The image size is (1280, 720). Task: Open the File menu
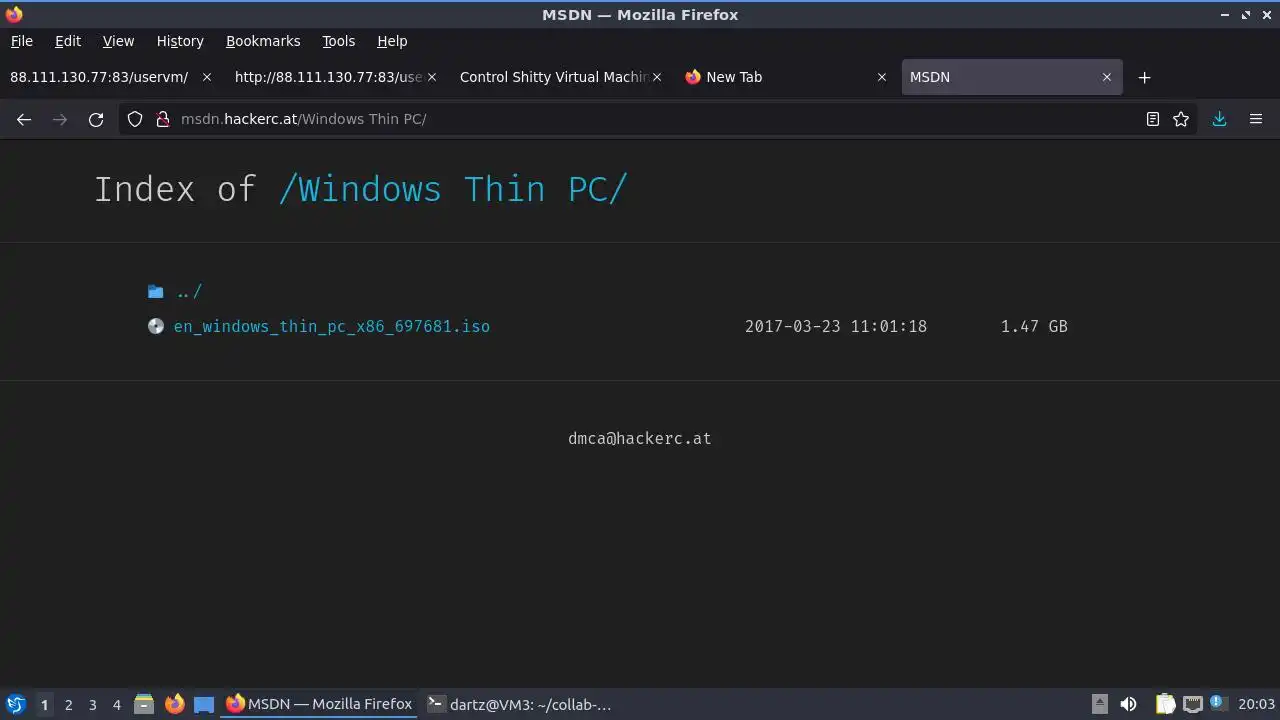tap(21, 41)
